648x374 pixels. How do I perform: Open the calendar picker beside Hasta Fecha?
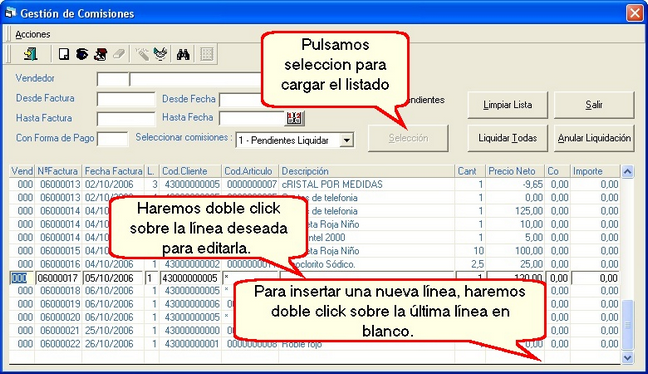click(294, 118)
